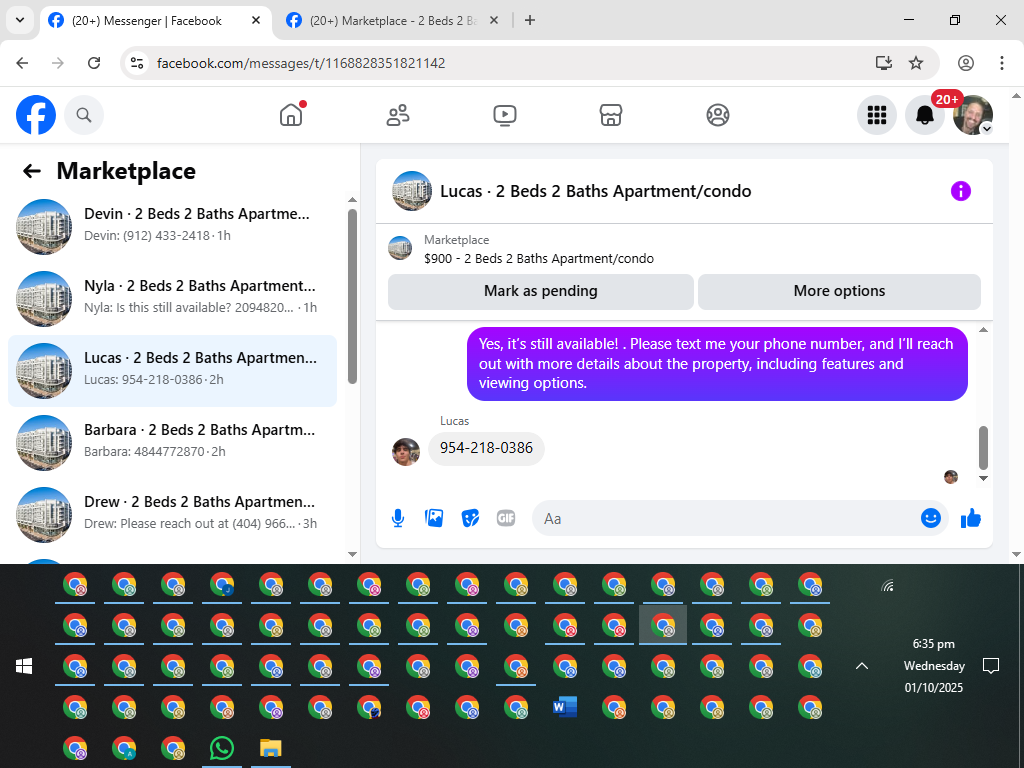Image resolution: width=1024 pixels, height=768 pixels.
Task: Open the Windows notification center icon
Action: pyautogui.click(x=991, y=666)
